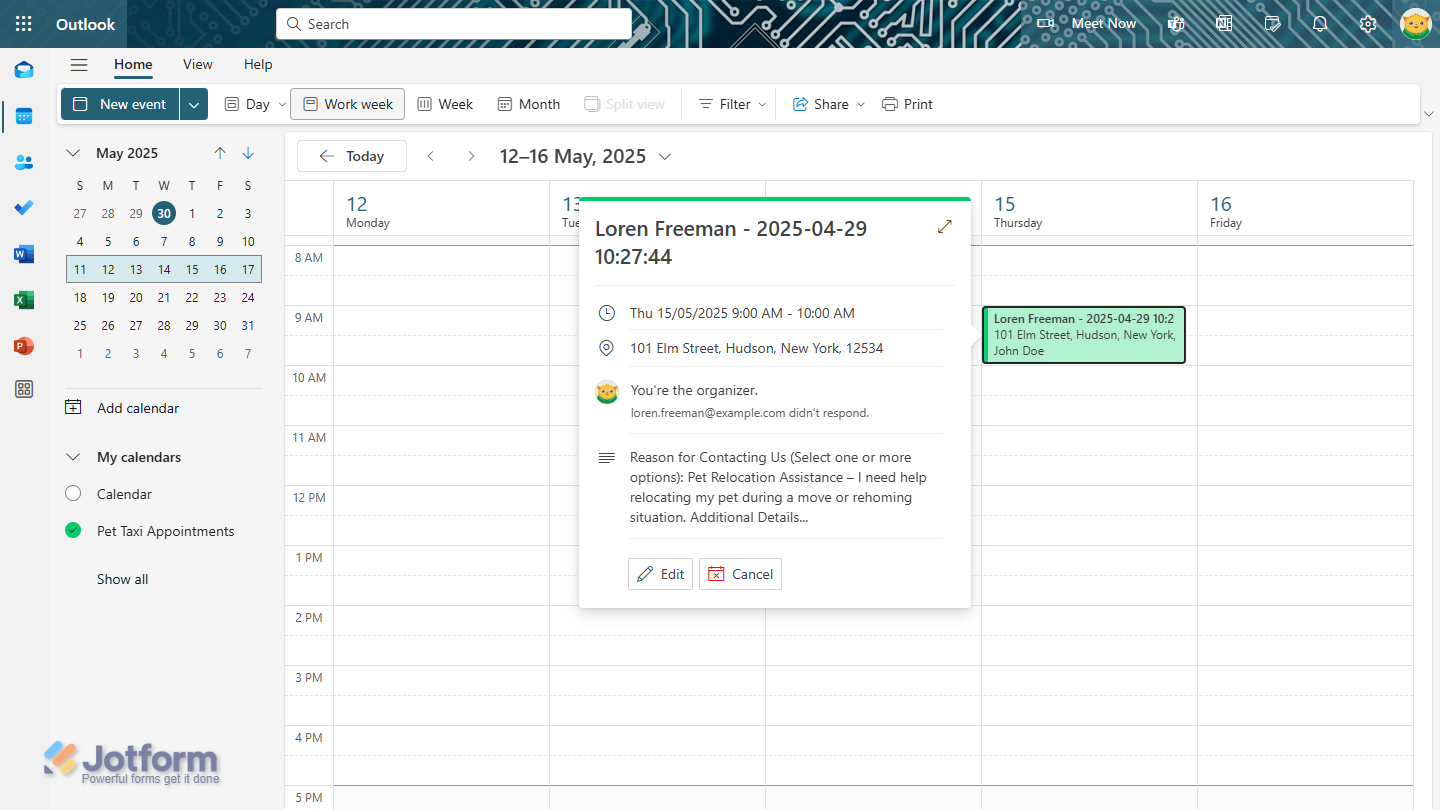Collapse My calendars section
Image resolution: width=1440 pixels, height=810 pixels.
[73, 457]
